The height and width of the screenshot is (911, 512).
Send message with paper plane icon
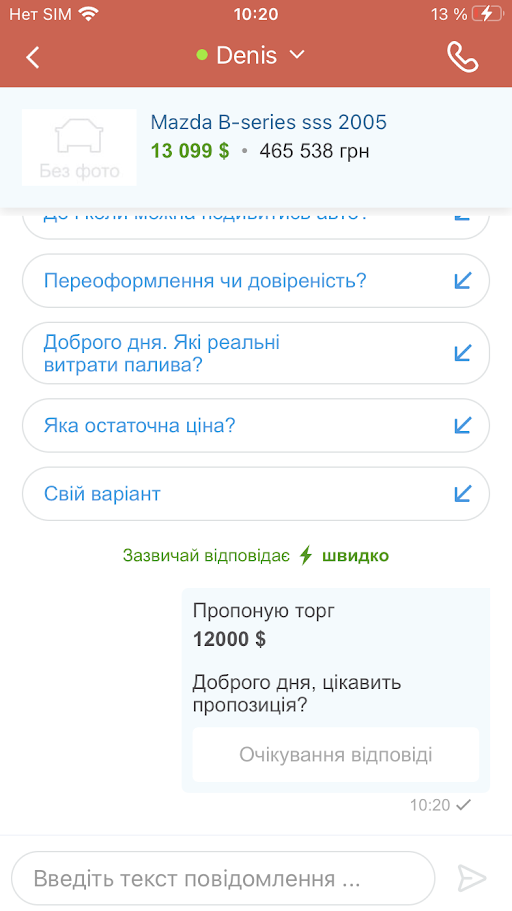471,878
